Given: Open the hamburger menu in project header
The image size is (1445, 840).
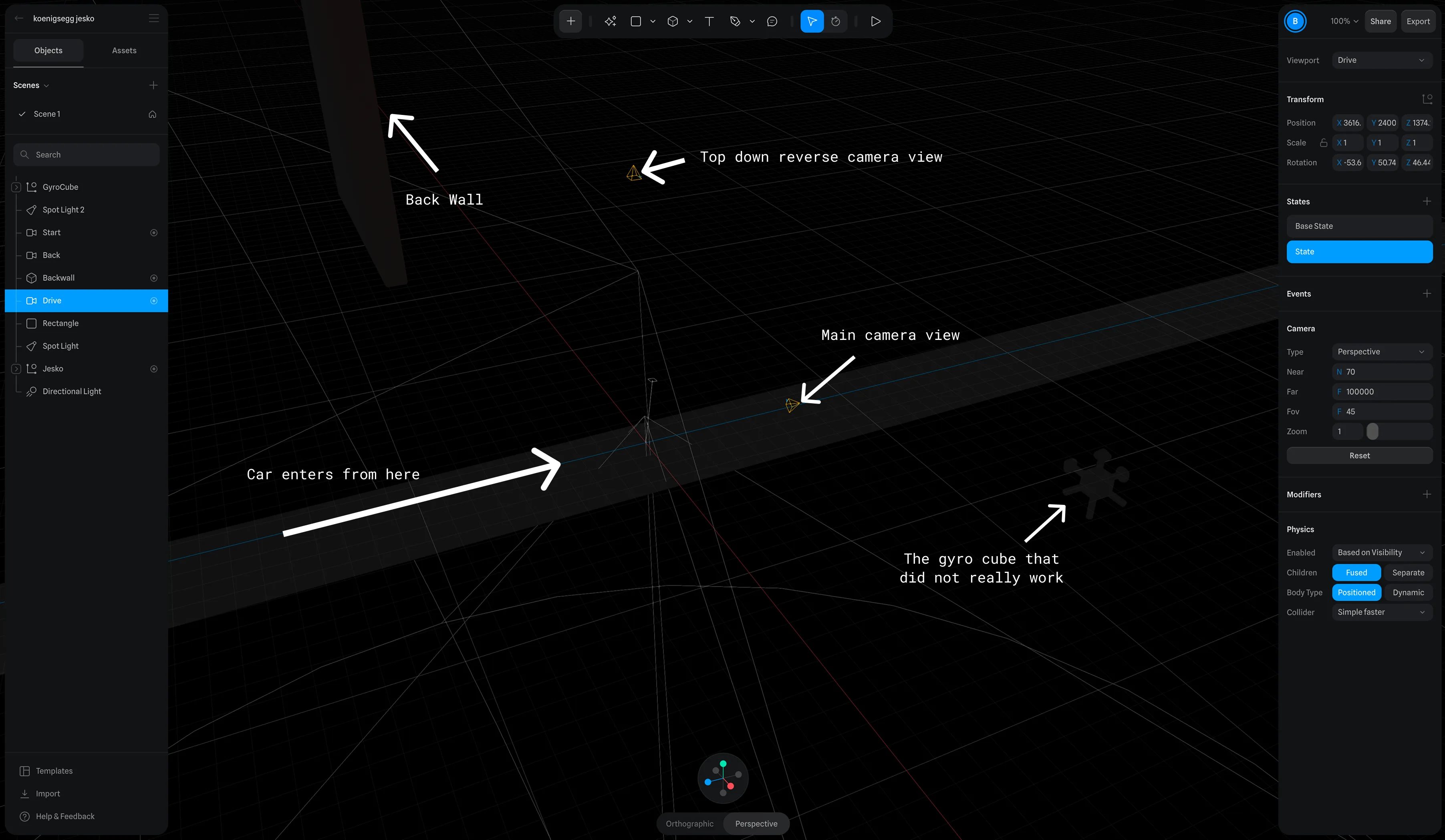Looking at the screenshot, I should [154, 18].
